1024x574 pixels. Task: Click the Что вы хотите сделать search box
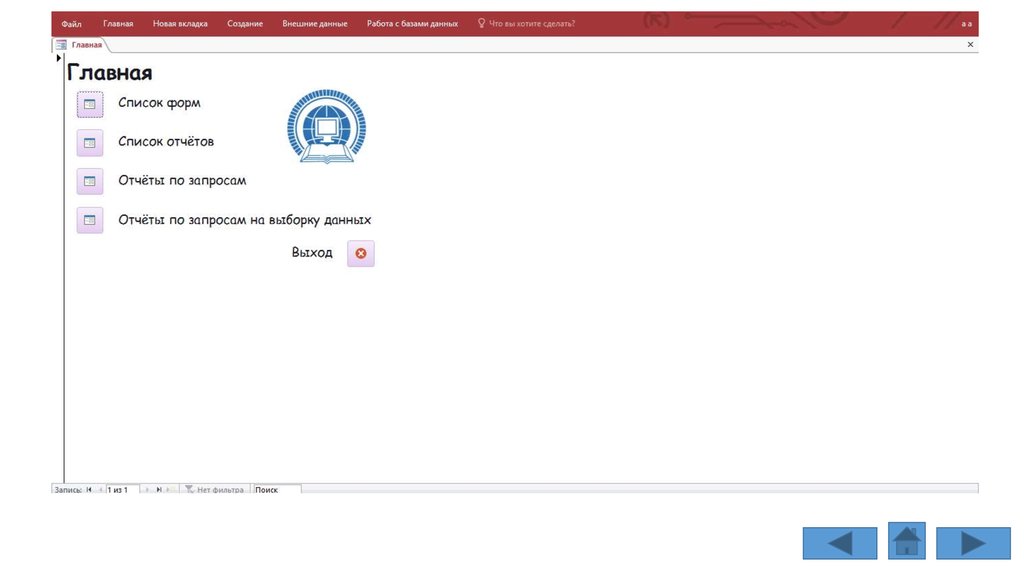tap(526, 24)
